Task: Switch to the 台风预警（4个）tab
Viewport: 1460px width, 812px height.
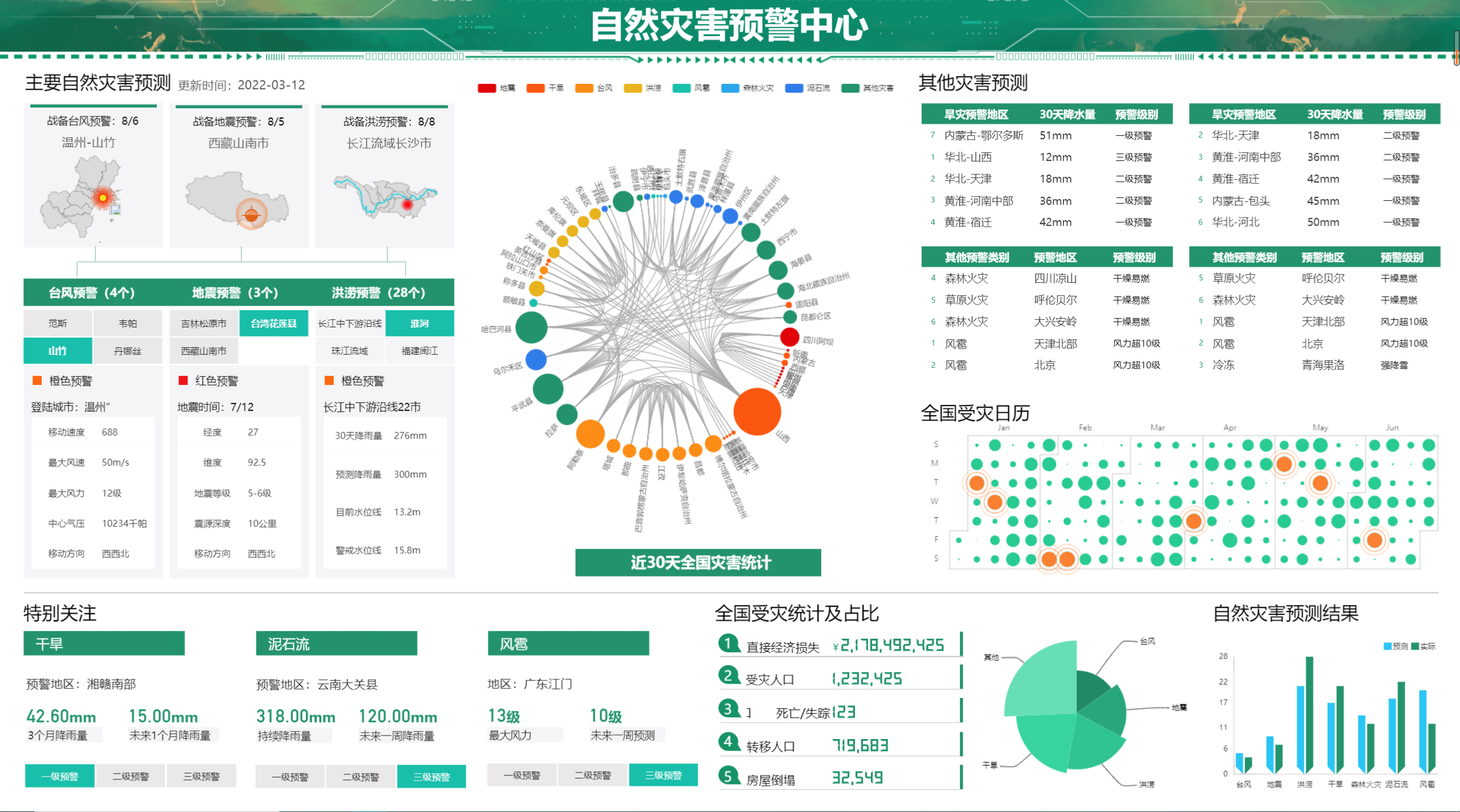Action: tap(92, 292)
